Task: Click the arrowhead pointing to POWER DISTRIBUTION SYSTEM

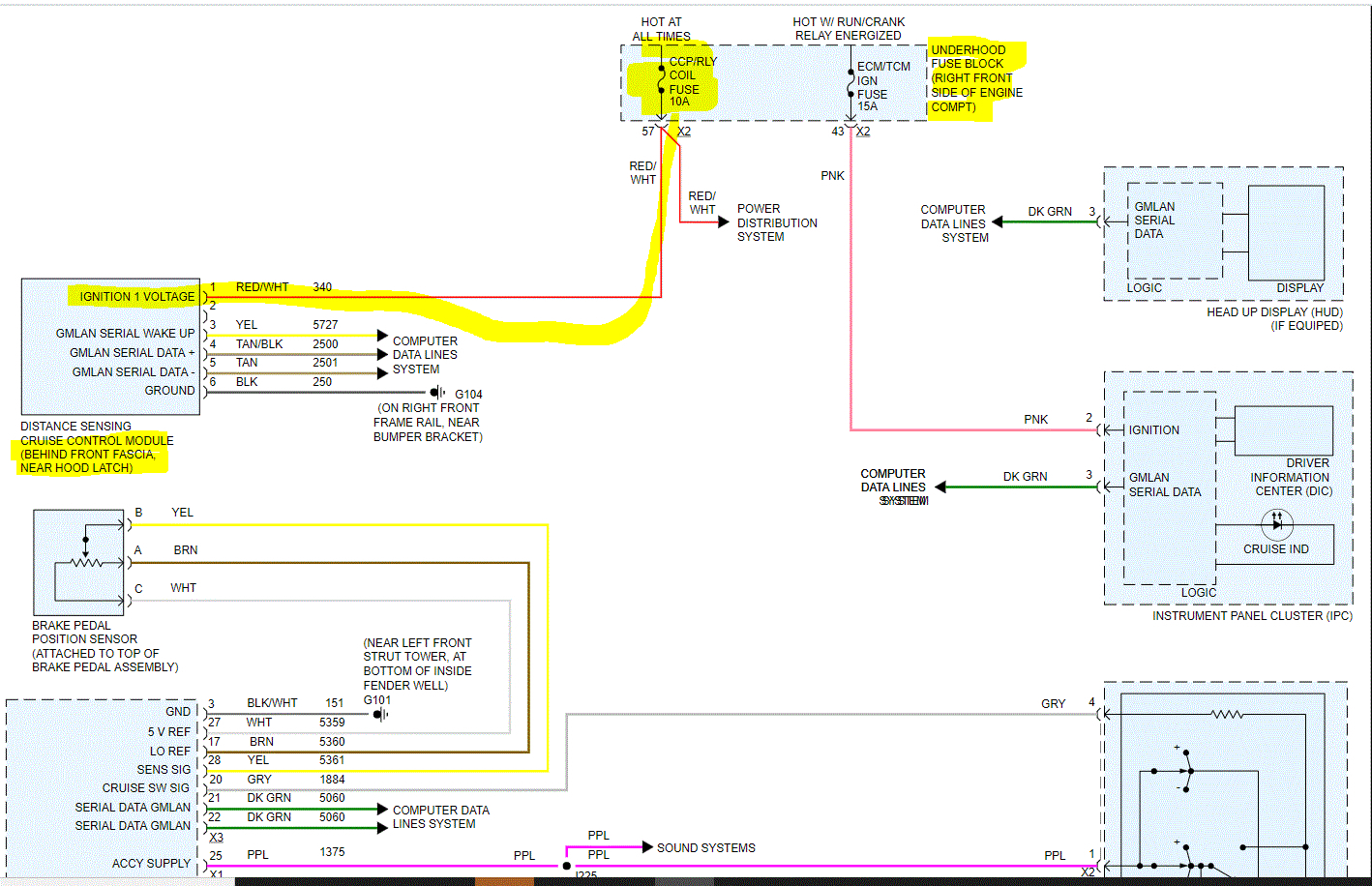Action: tap(723, 222)
